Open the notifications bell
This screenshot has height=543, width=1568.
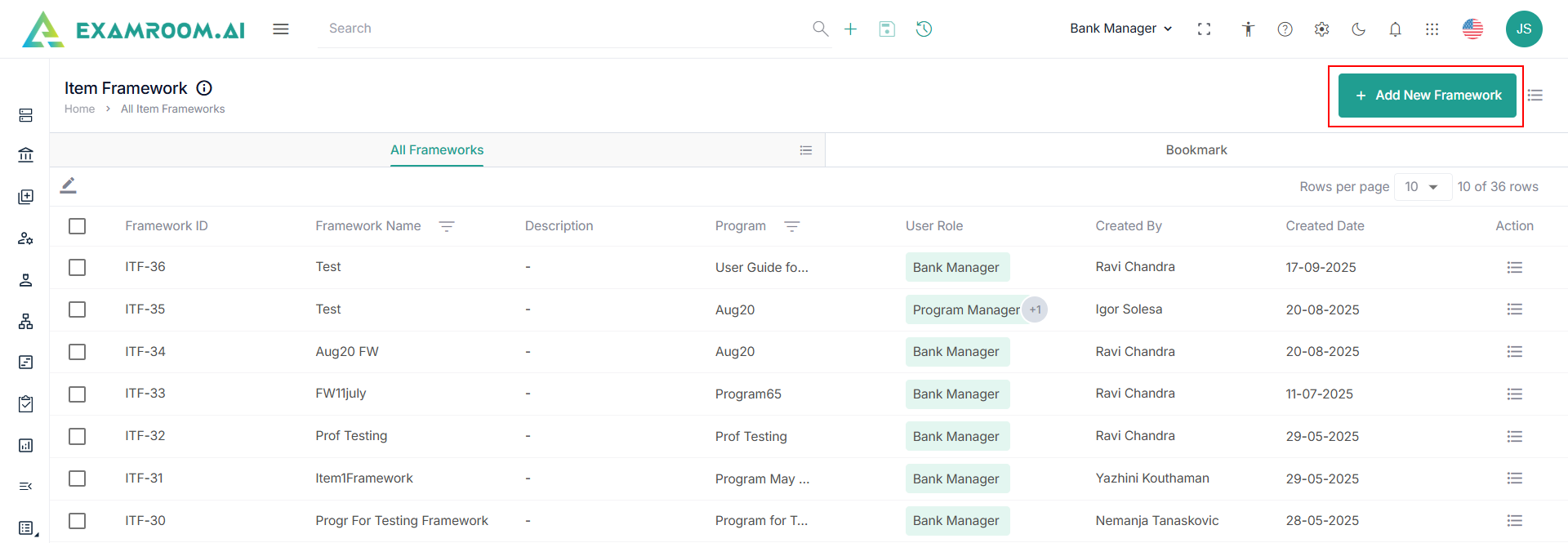coord(1395,29)
